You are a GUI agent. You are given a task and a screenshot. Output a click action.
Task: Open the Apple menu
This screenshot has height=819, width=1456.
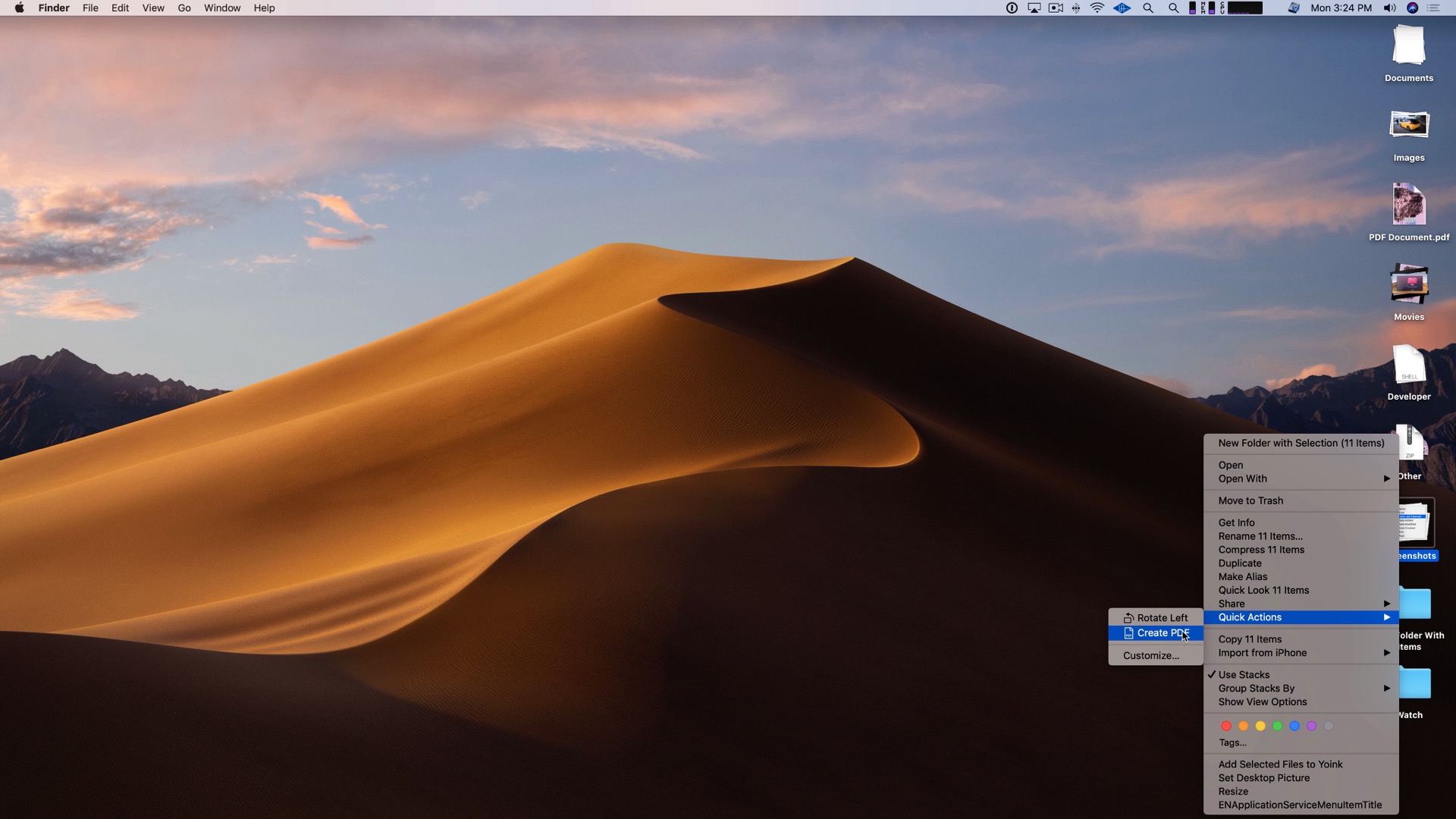click(x=19, y=8)
